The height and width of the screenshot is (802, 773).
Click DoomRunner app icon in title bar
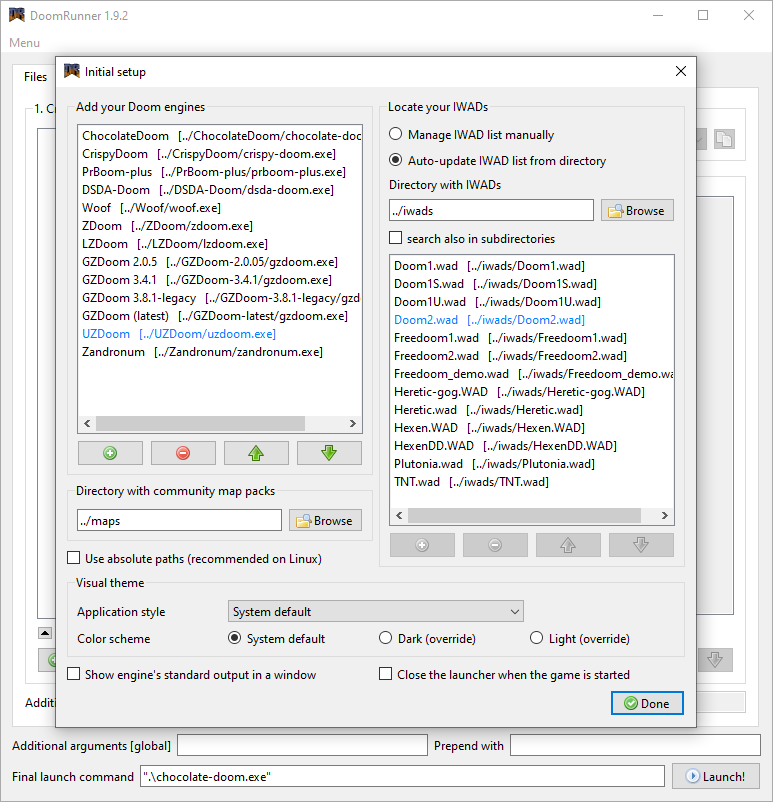tap(17, 15)
